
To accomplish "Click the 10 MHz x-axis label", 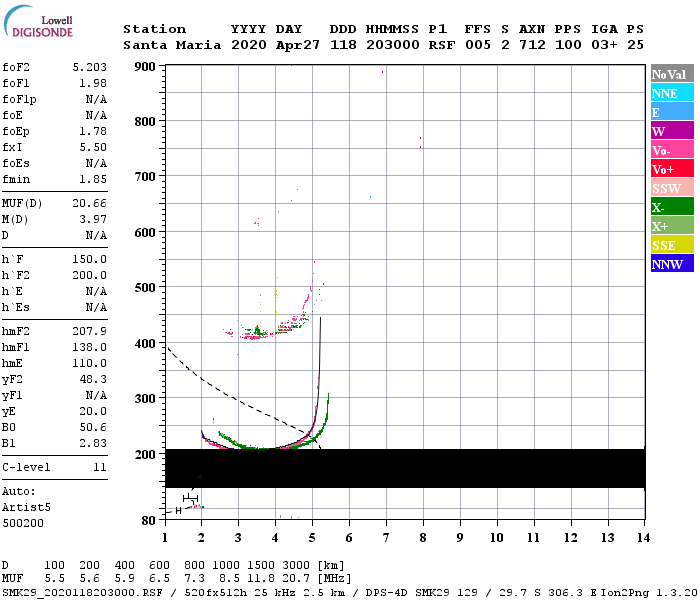I will [497, 538].
